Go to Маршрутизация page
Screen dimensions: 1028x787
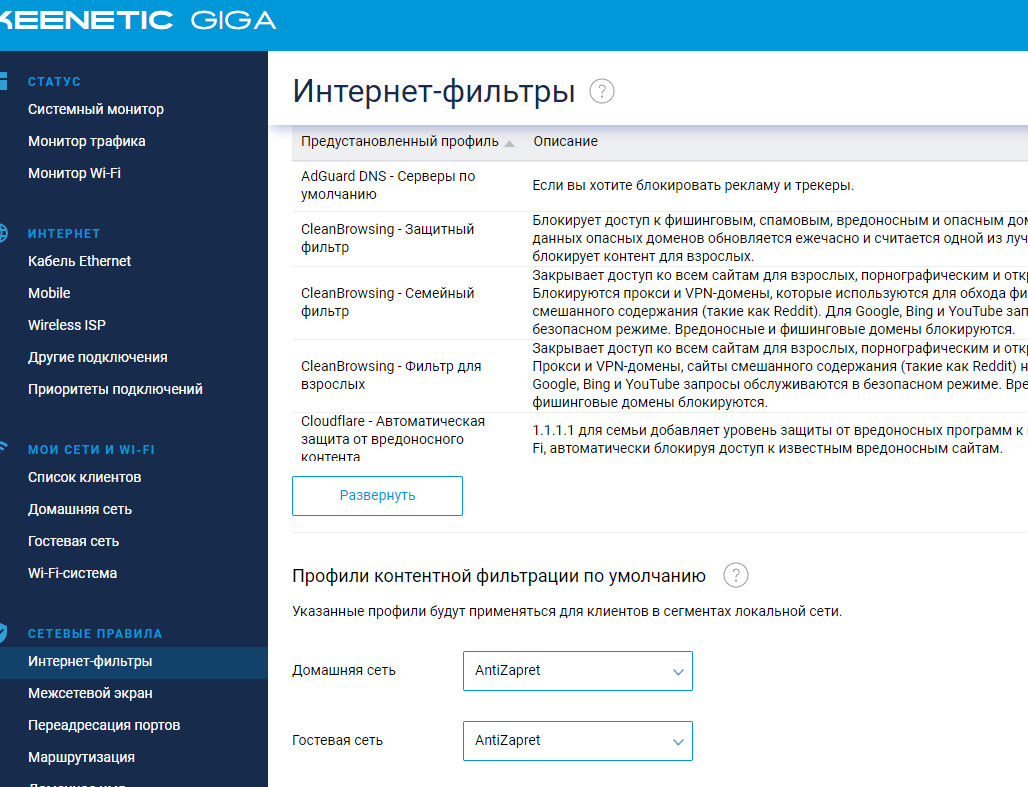[81, 757]
